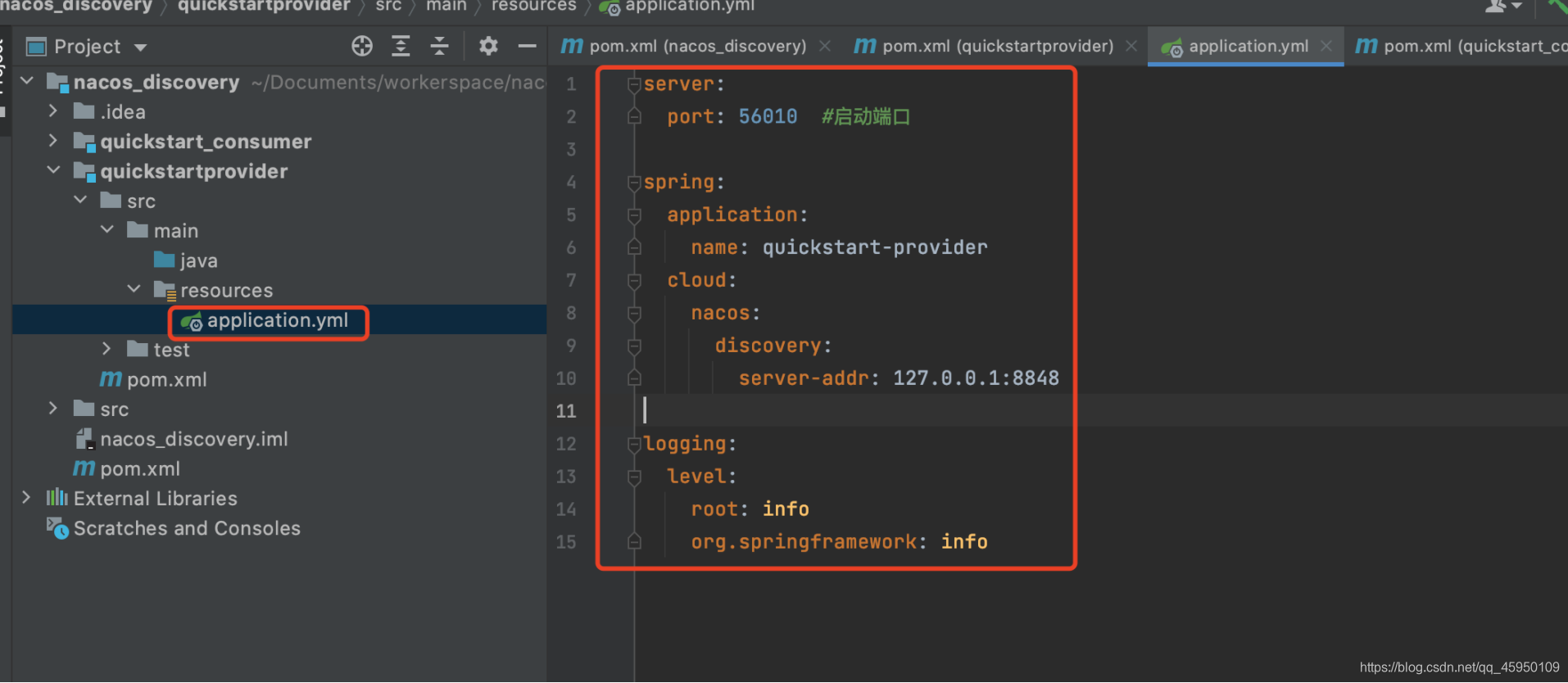This screenshot has height=683, width=1568.
Task: Fold the spring block at line 4
Action: point(634,183)
